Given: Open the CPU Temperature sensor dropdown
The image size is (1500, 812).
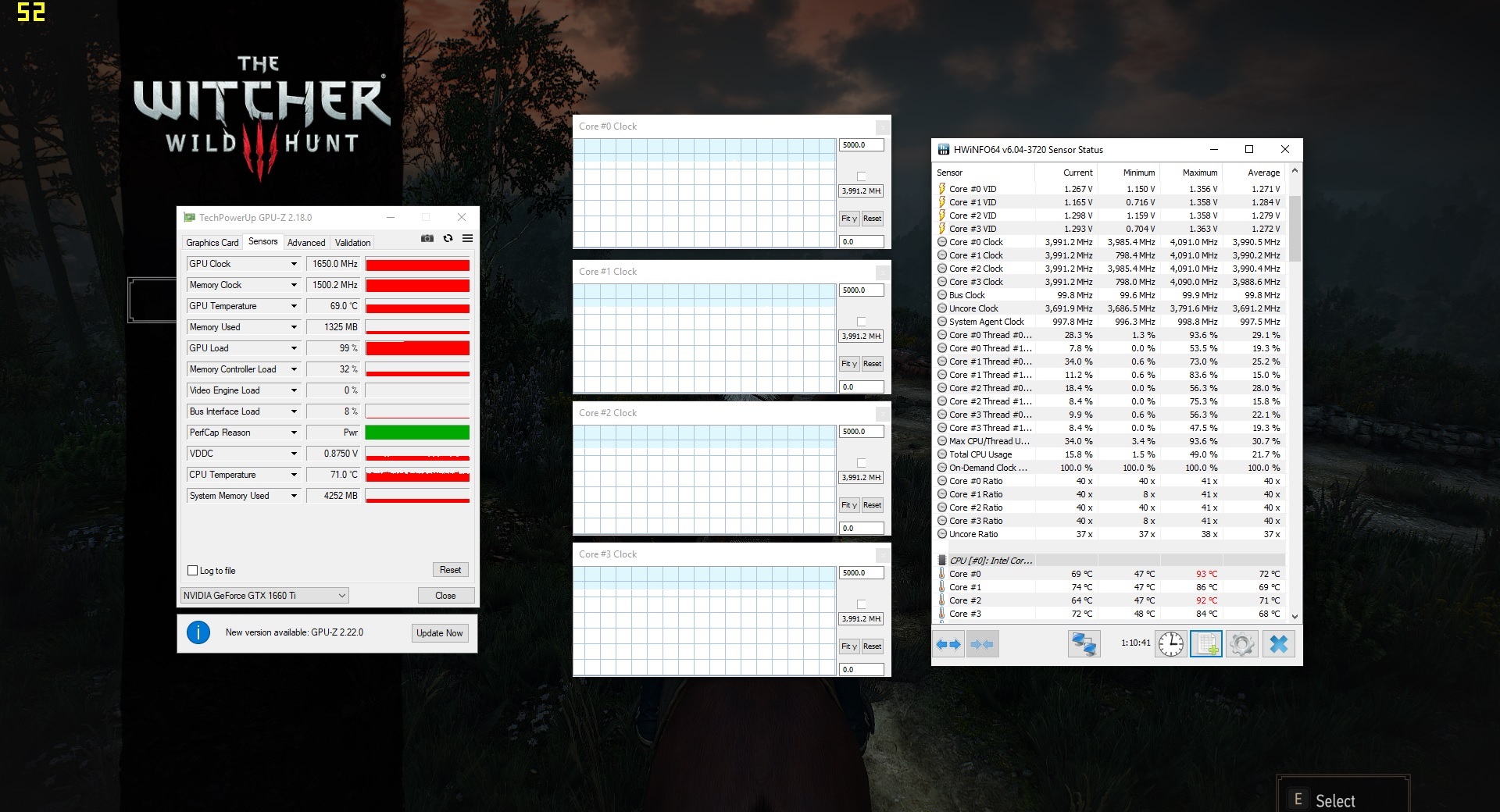Looking at the screenshot, I should coord(294,475).
